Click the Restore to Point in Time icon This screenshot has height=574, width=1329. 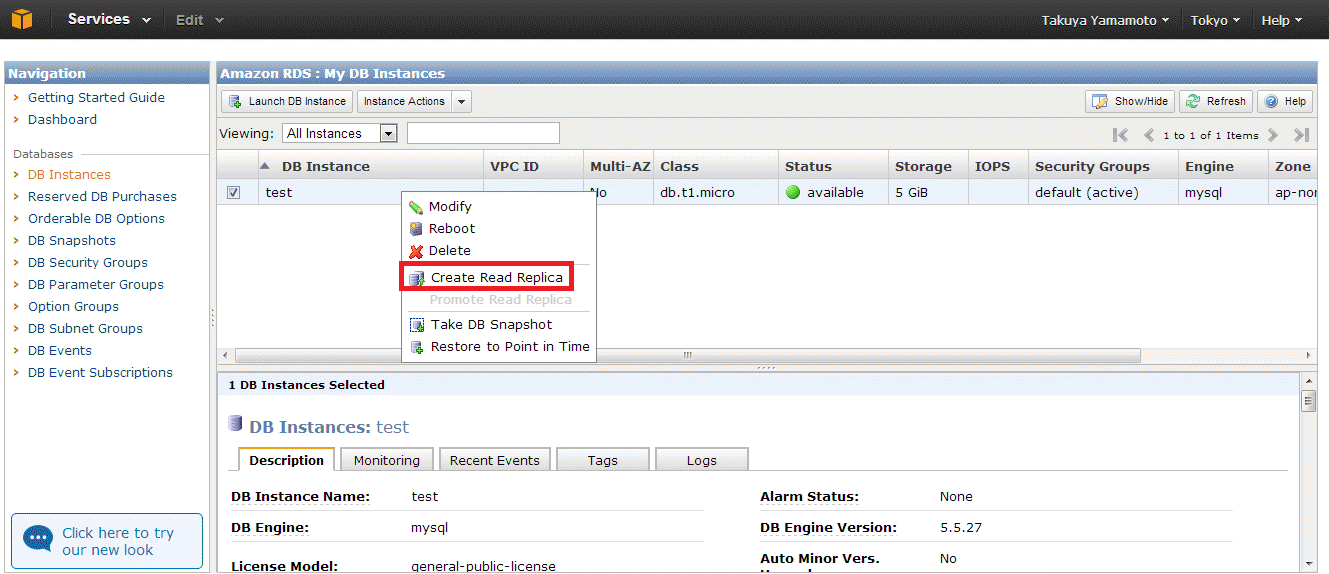coord(417,347)
